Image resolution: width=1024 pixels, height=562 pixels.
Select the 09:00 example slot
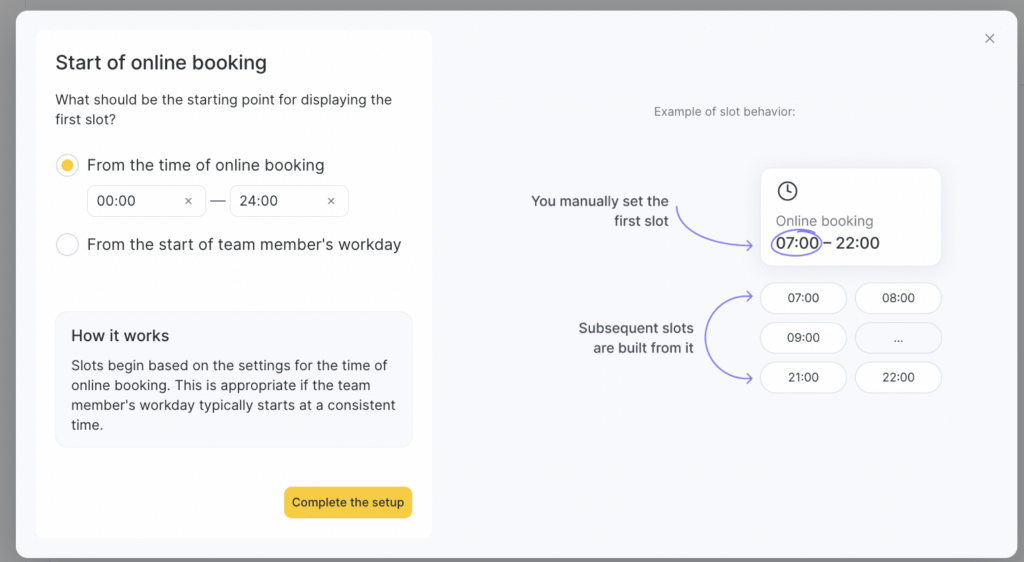(803, 338)
